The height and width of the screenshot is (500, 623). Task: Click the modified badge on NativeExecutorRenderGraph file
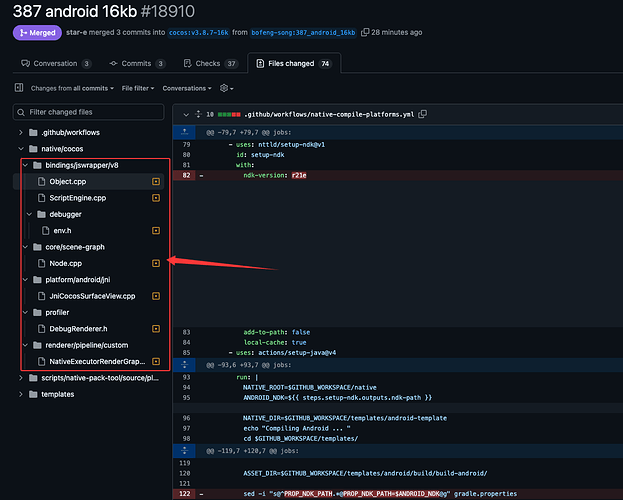coord(156,361)
